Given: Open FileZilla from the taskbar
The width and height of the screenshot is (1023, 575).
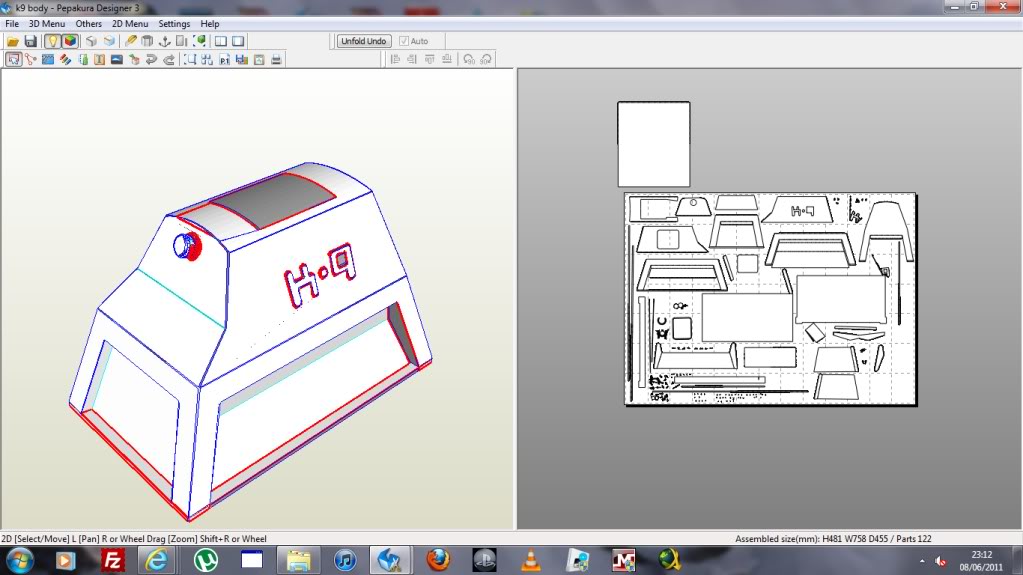Looking at the screenshot, I should [x=113, y=561].
